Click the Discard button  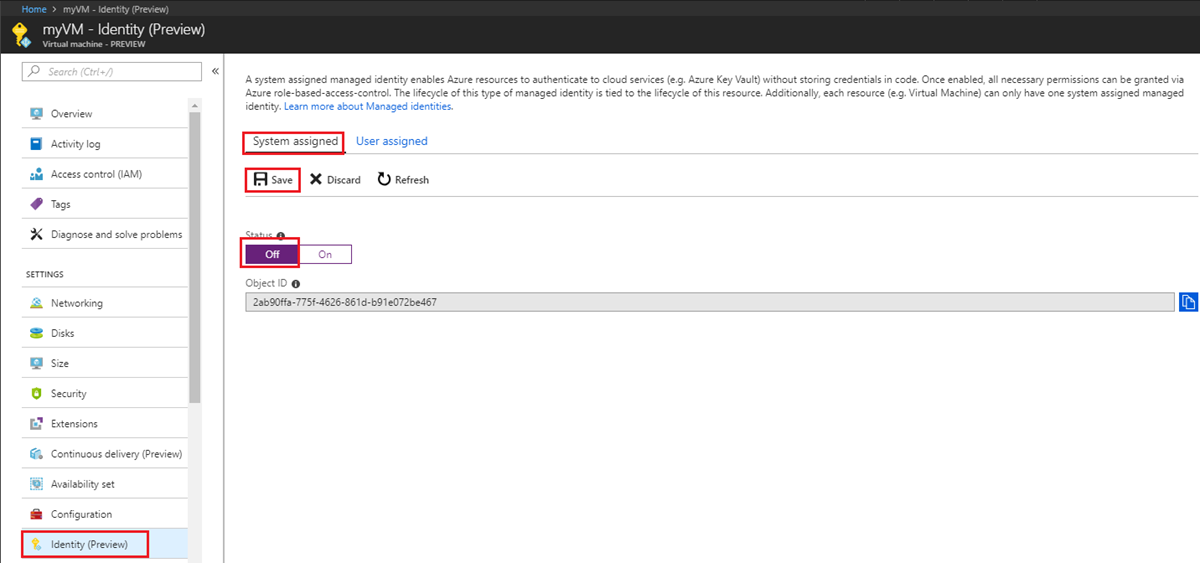335,180
